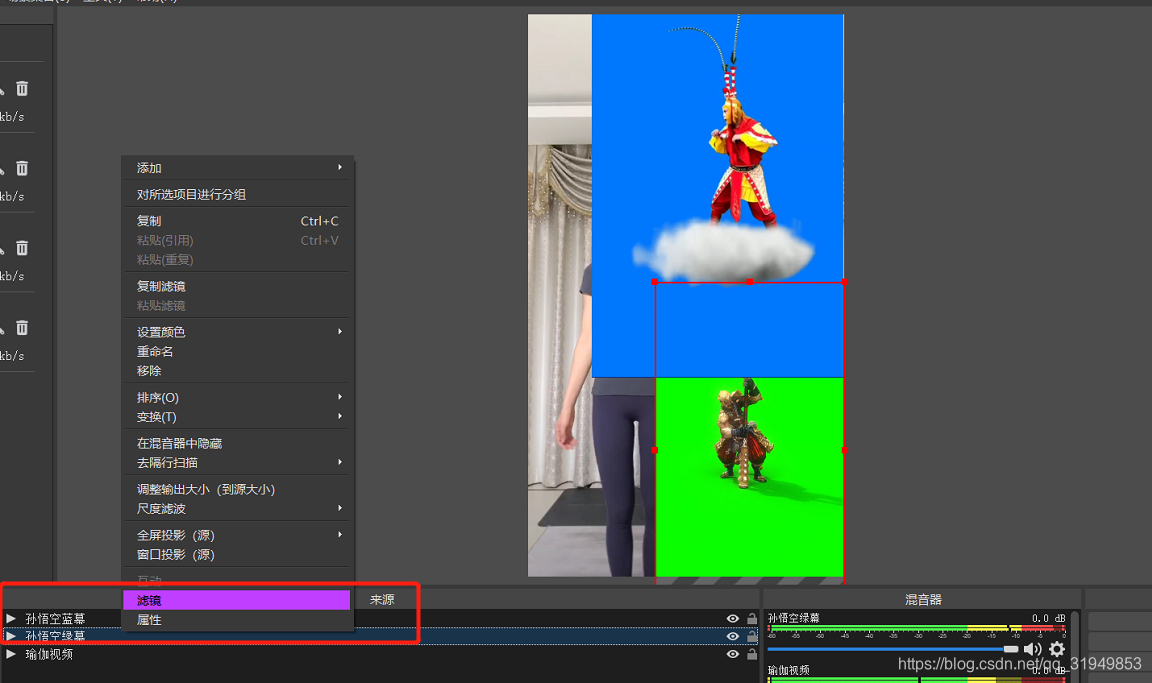Screen dimensions: 1152x683
Task: Expand the triangle beside 瑜伽视频
Action: point(11,654)
